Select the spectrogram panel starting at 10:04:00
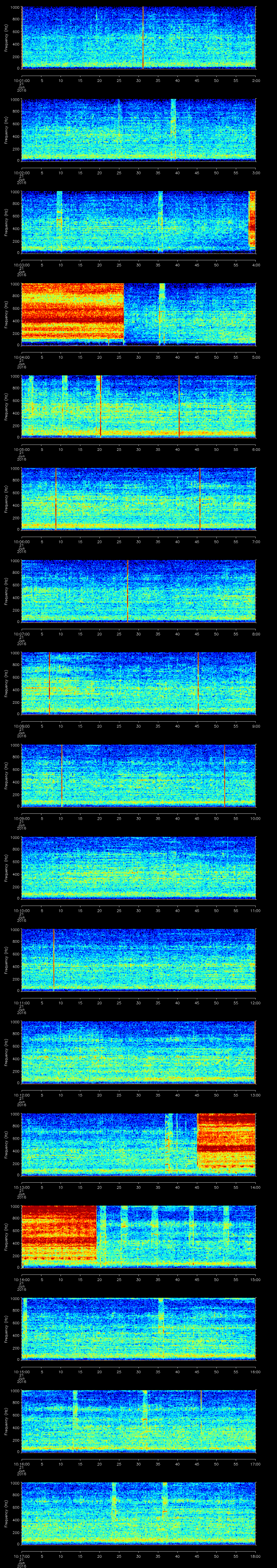The image size is (277, 1568). 138,314
